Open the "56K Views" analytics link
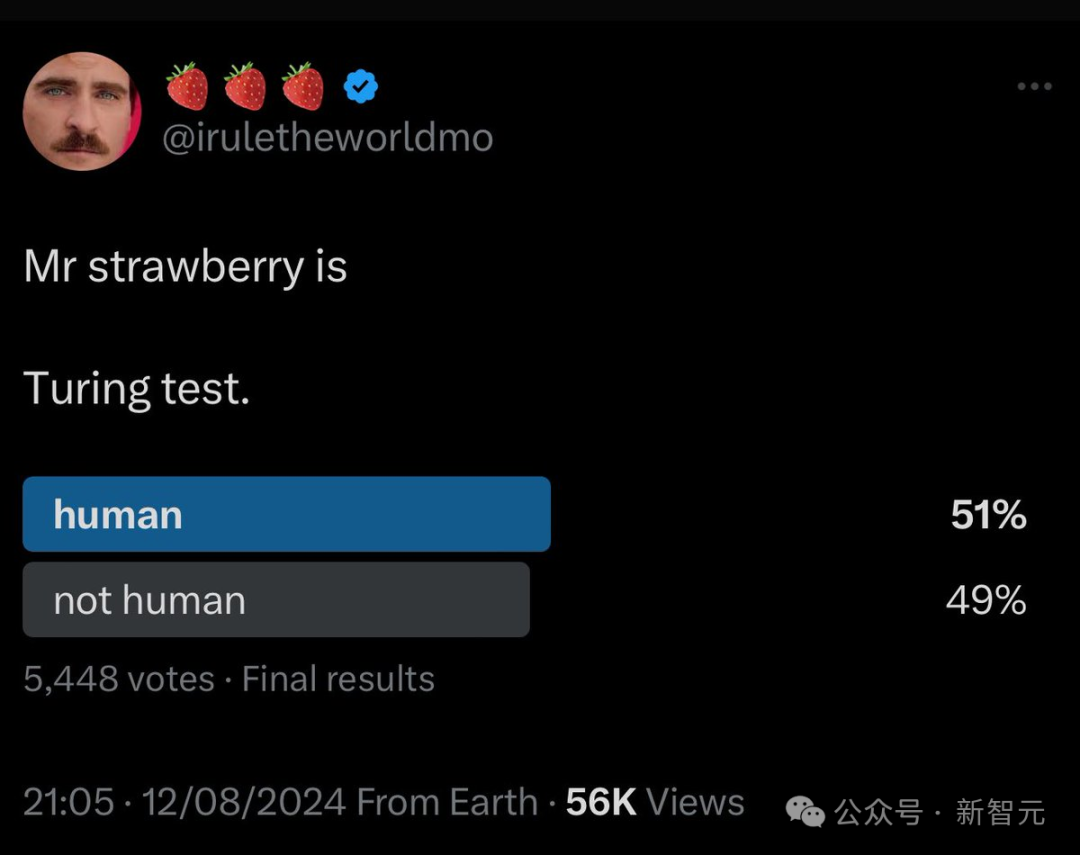This screenshot has width=1080, height=855. click(655, 803)
